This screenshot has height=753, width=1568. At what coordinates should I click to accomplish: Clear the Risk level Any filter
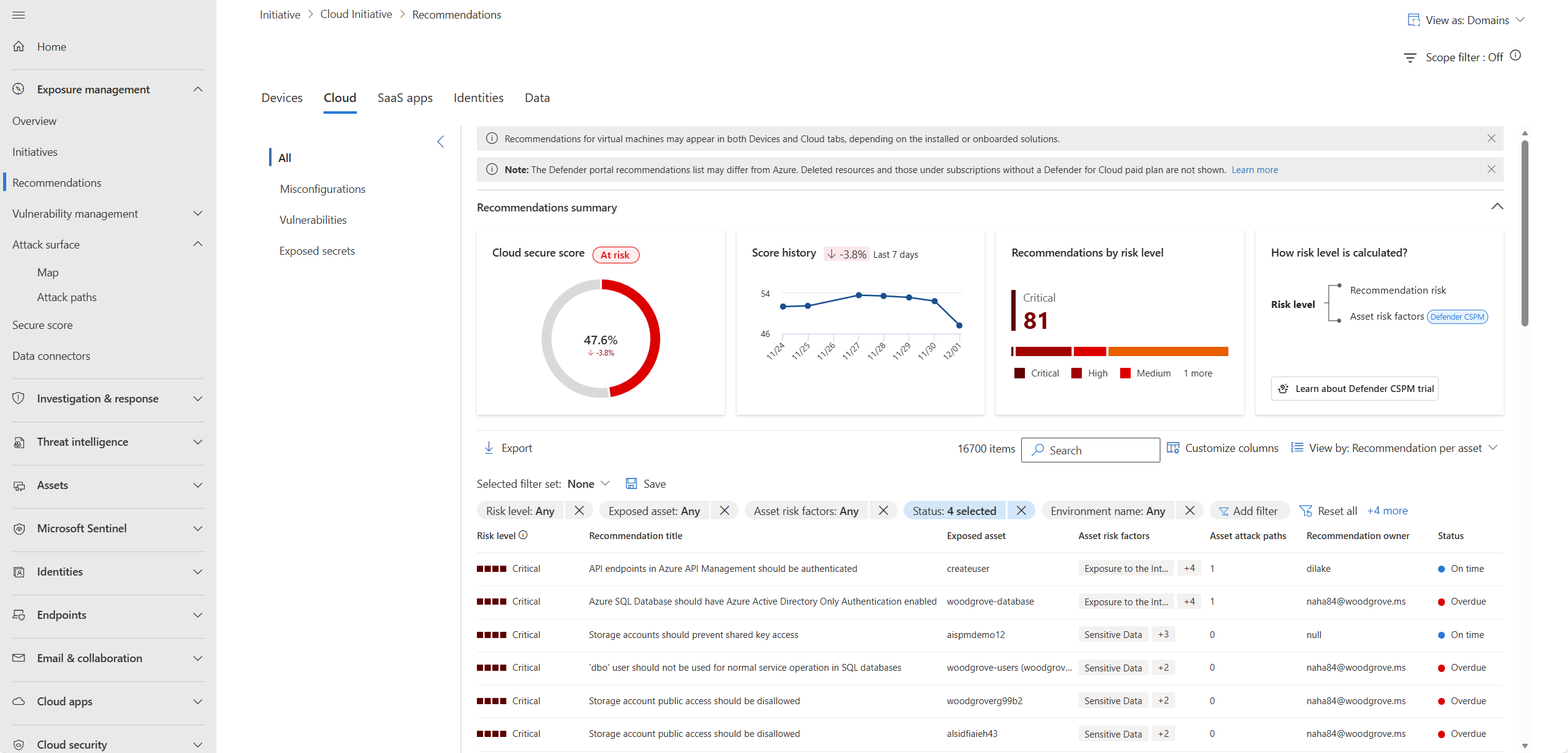click(579, 511)
